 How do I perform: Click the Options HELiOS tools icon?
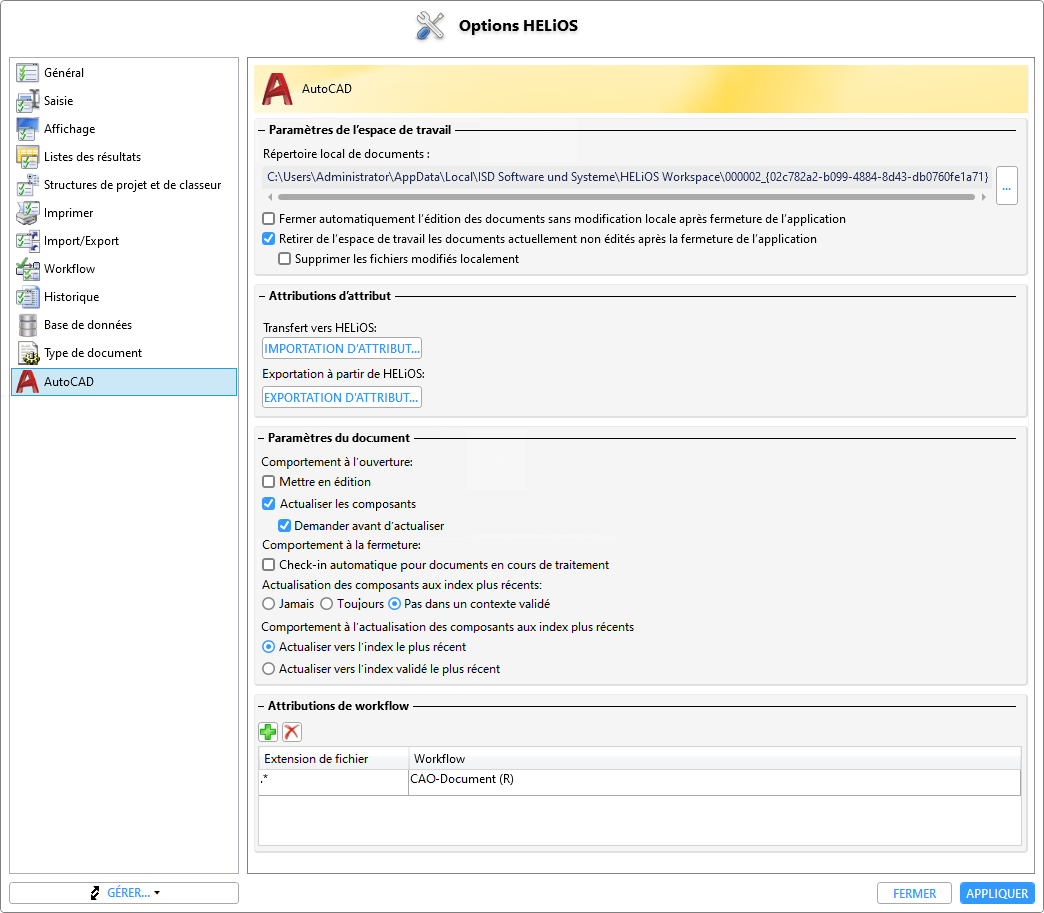click(x=430, y=26)
